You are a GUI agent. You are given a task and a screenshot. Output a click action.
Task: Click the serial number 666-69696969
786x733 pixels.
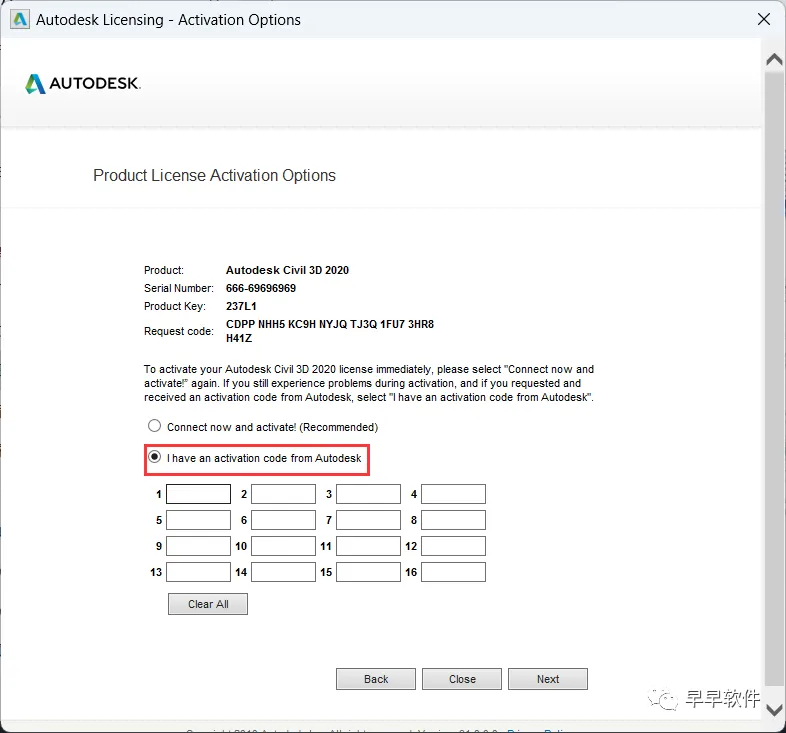(261, 288)
